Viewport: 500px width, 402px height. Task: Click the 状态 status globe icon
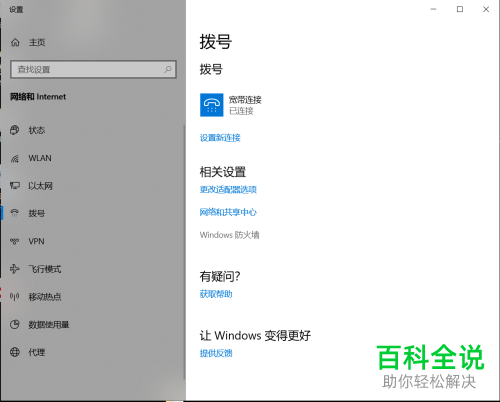point(15,130)
